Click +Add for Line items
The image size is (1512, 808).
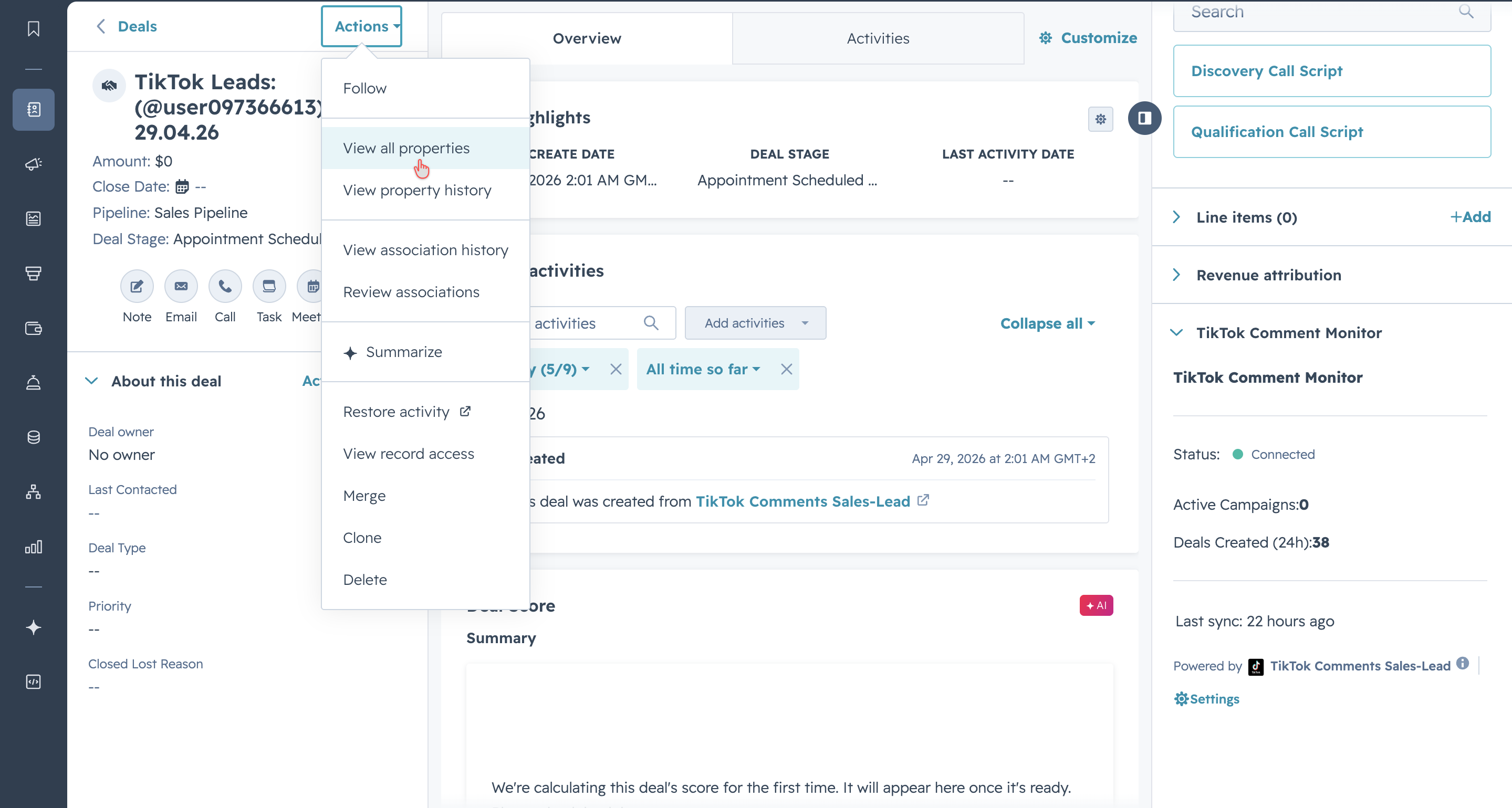pyautogui.click(x=1471, y=217)
